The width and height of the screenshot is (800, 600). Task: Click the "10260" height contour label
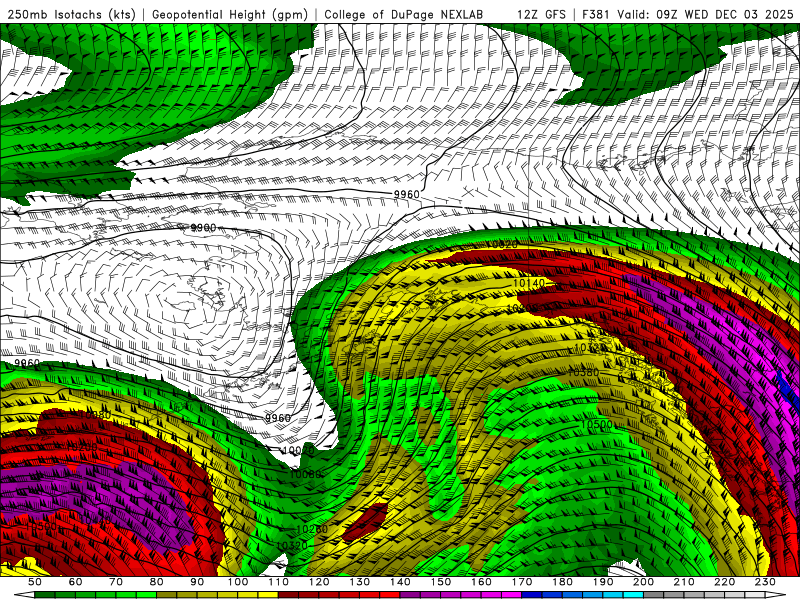312,529
